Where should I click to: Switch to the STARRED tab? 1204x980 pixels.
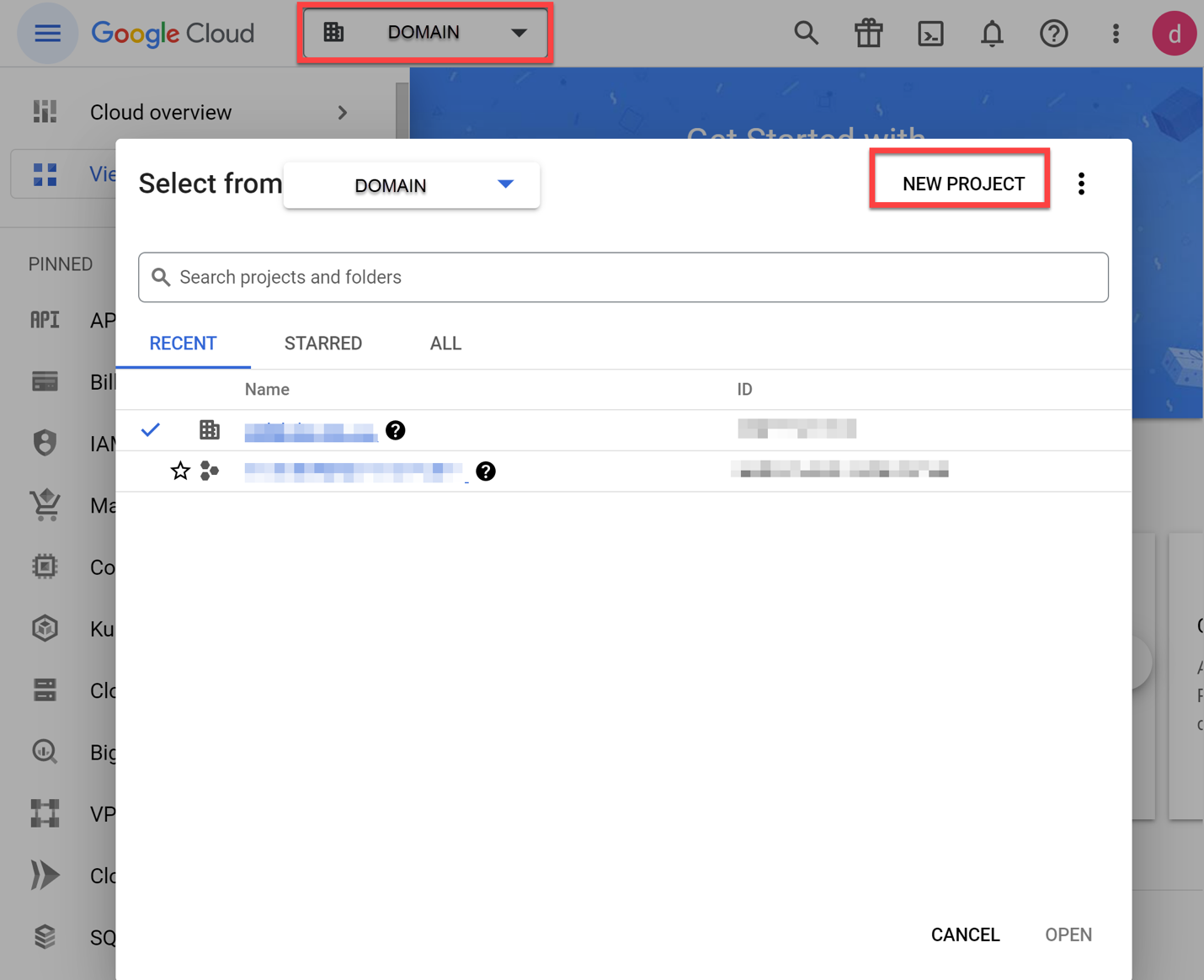click(x=323, y=344)
